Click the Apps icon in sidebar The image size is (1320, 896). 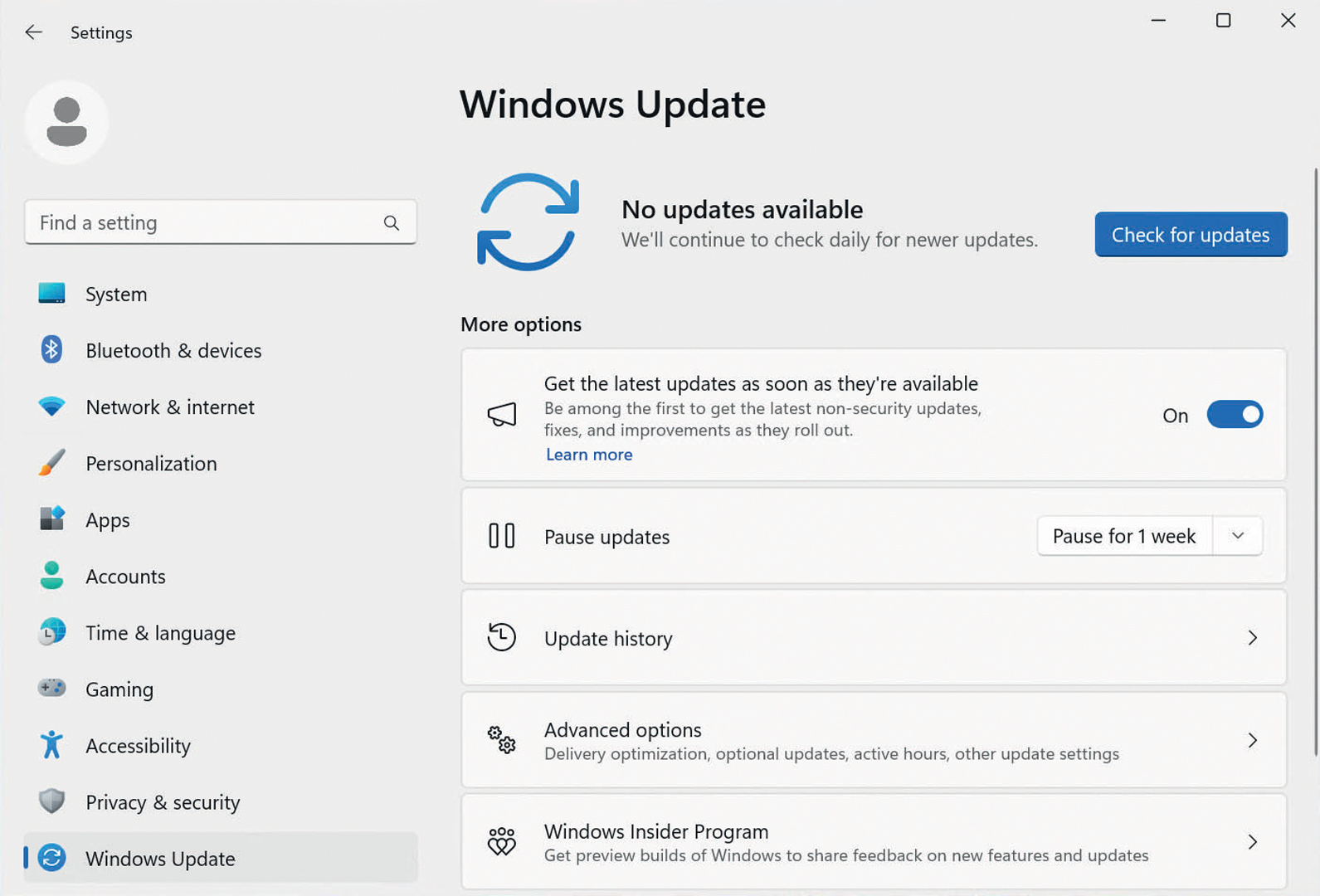[x=51, y=519]
